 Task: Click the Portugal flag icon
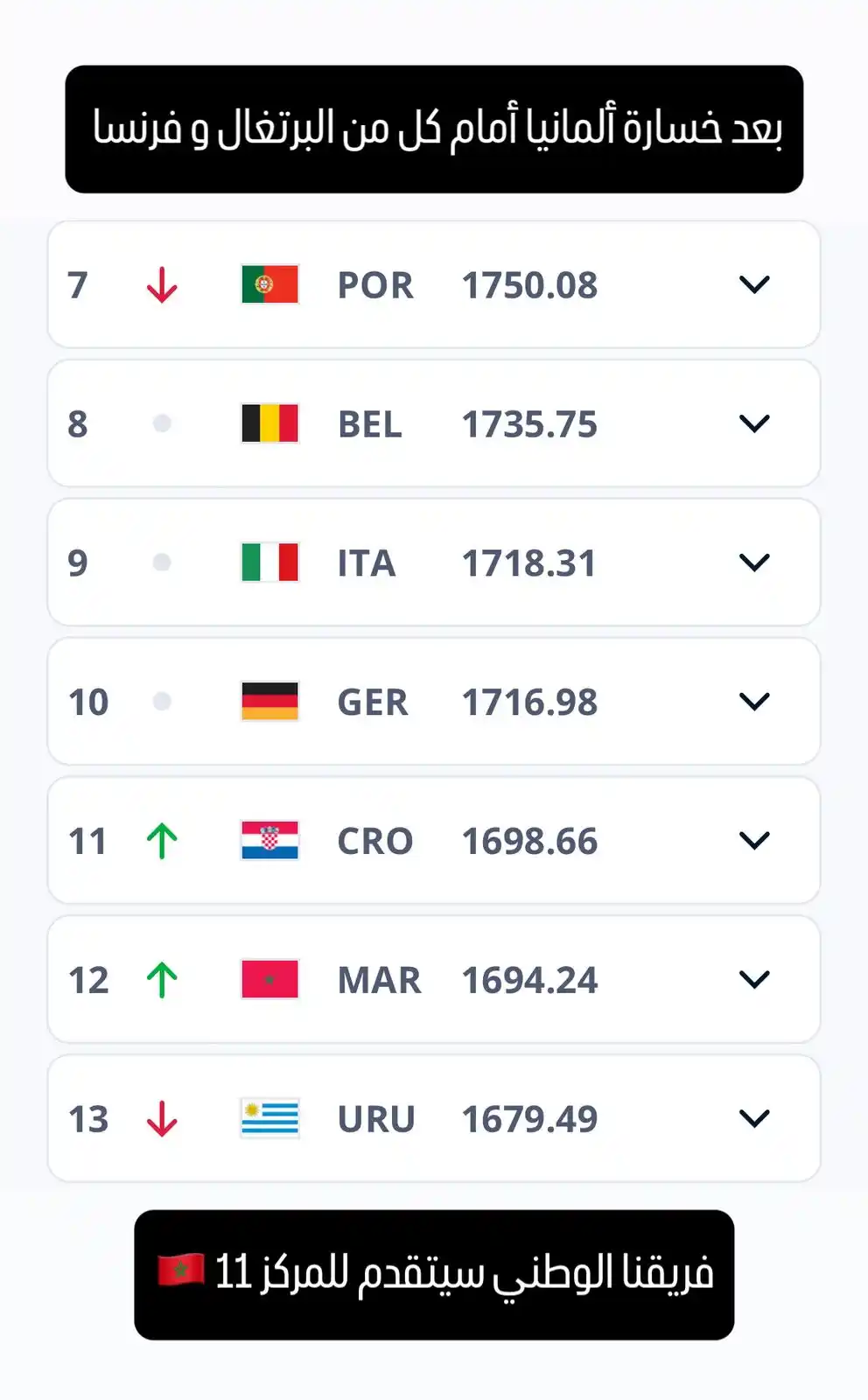point(269,284)
